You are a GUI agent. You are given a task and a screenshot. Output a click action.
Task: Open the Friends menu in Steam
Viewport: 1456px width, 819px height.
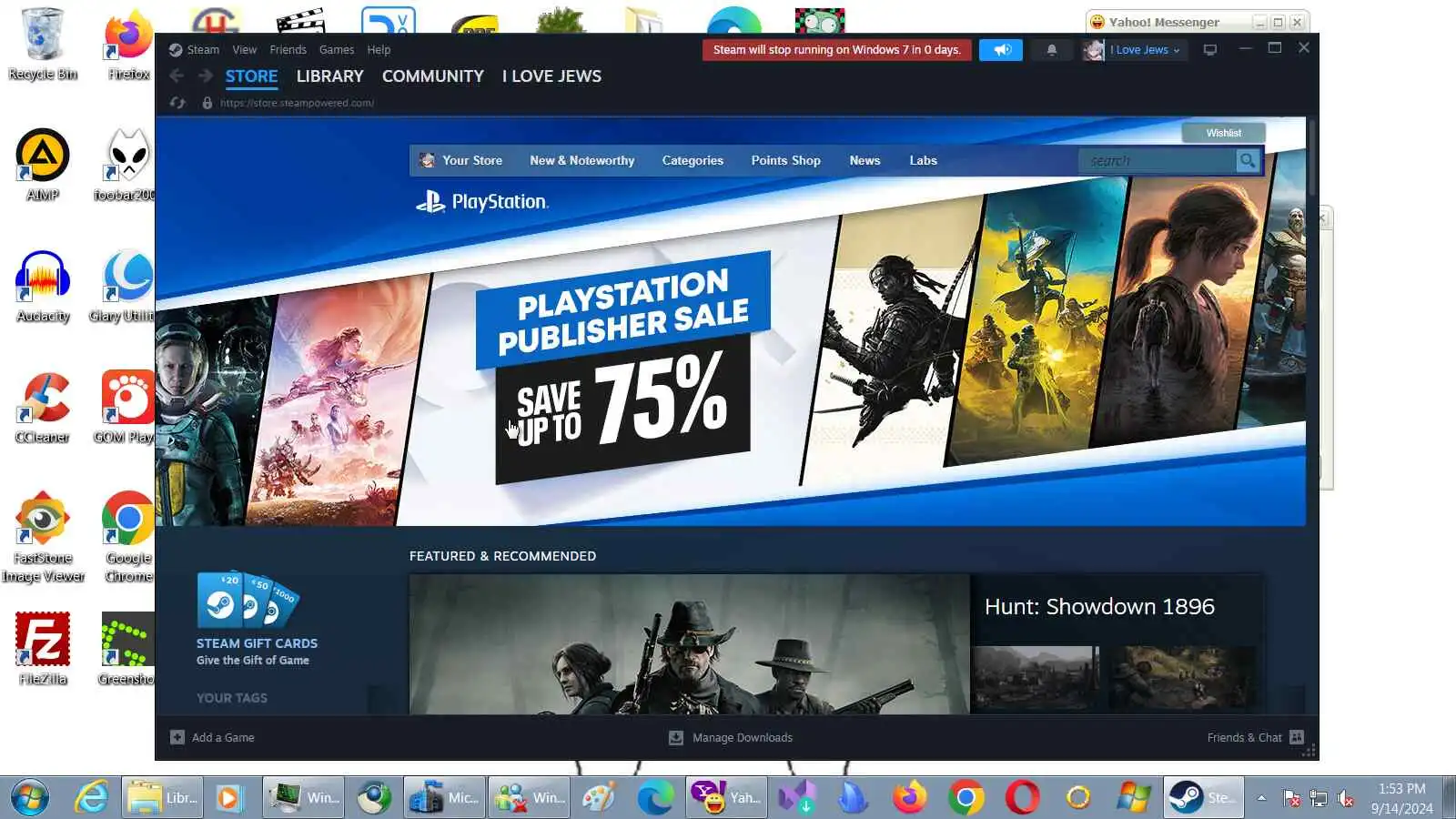(x=288, y=50)
